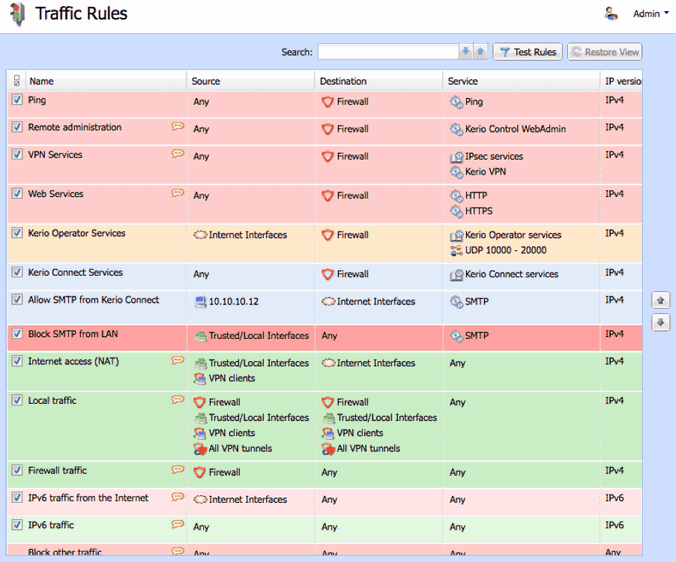This screenshot has height=562, width=676.
Task: Sort by the Name column header
Action: (x=106, y=81)
